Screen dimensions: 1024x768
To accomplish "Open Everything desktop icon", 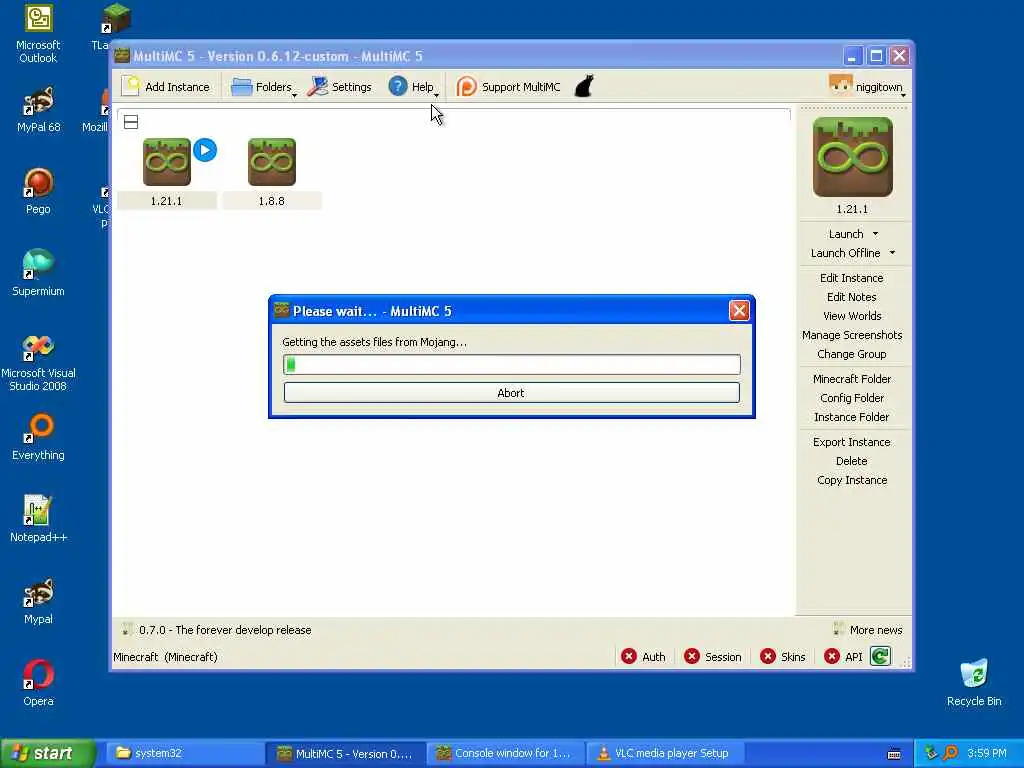I will click(38, 437).
